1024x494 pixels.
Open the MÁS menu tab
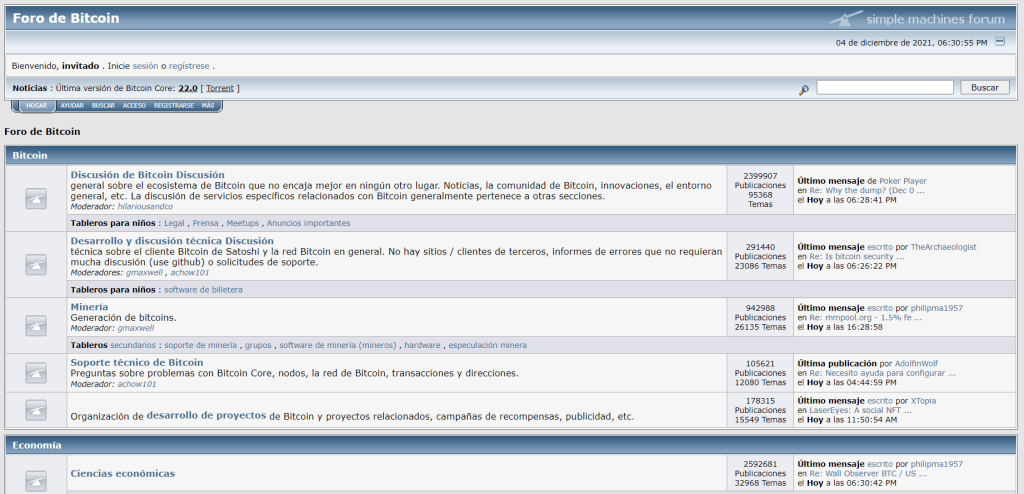(x=208, y=105)
